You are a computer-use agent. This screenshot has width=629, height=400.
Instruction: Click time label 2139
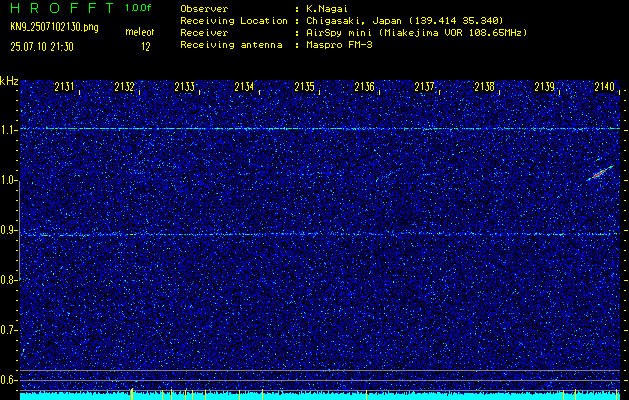click(545, 87)
